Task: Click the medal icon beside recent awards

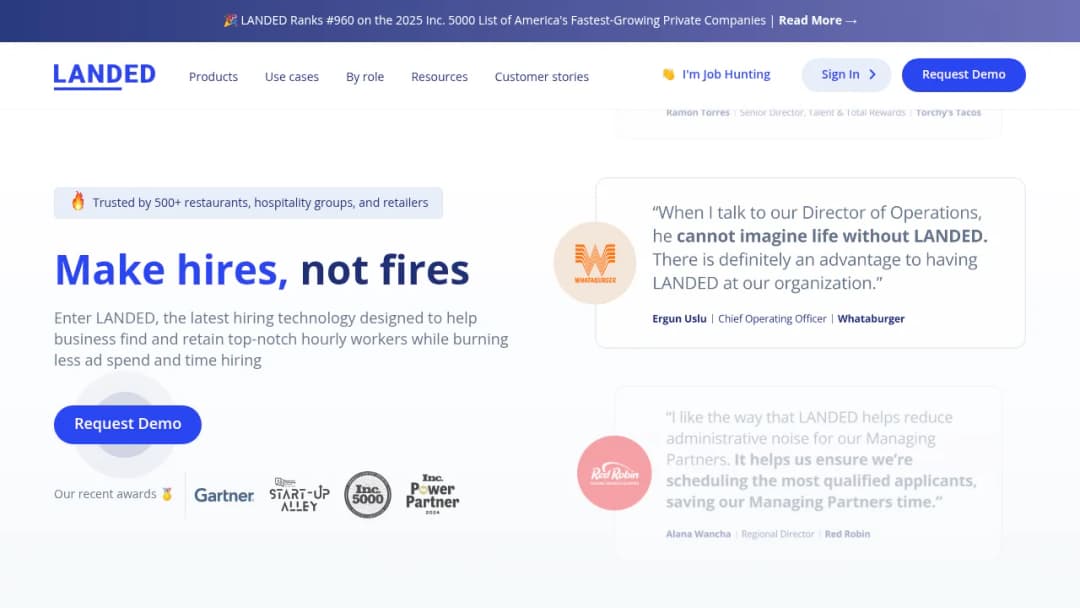Action: click(167, 494)
